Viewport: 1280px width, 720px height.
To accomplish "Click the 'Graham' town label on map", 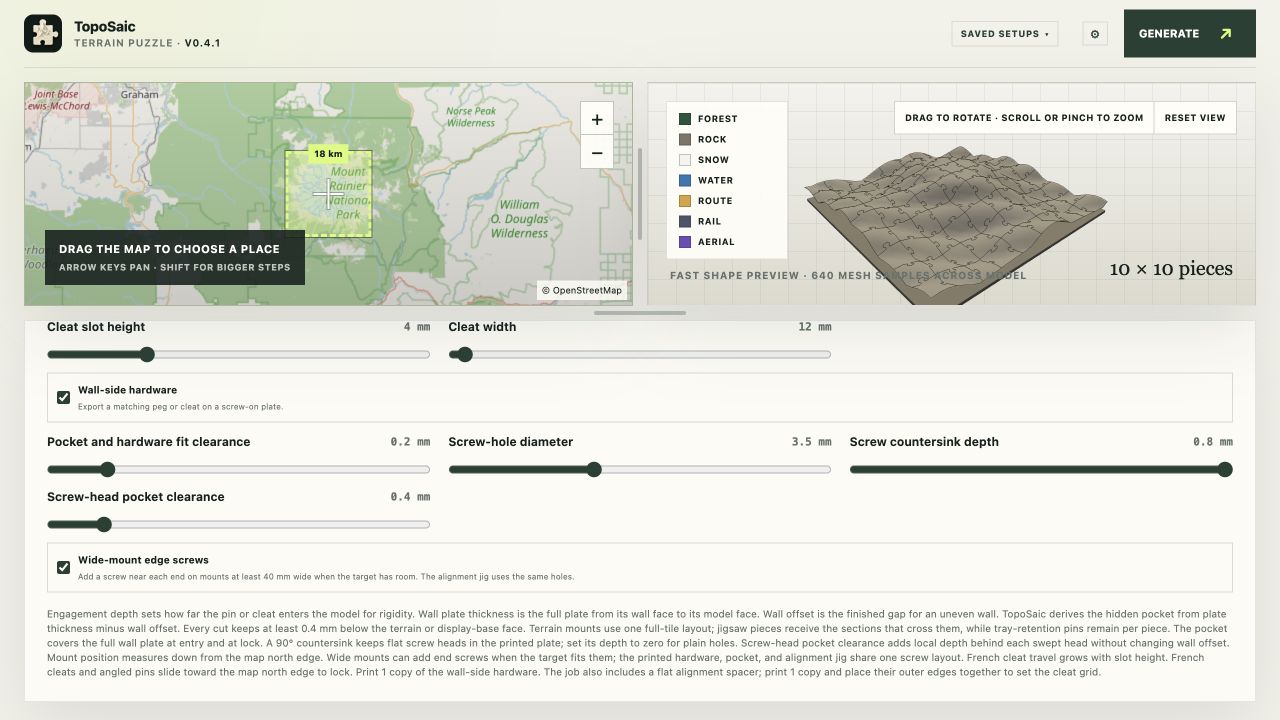I will click(140, 95).
